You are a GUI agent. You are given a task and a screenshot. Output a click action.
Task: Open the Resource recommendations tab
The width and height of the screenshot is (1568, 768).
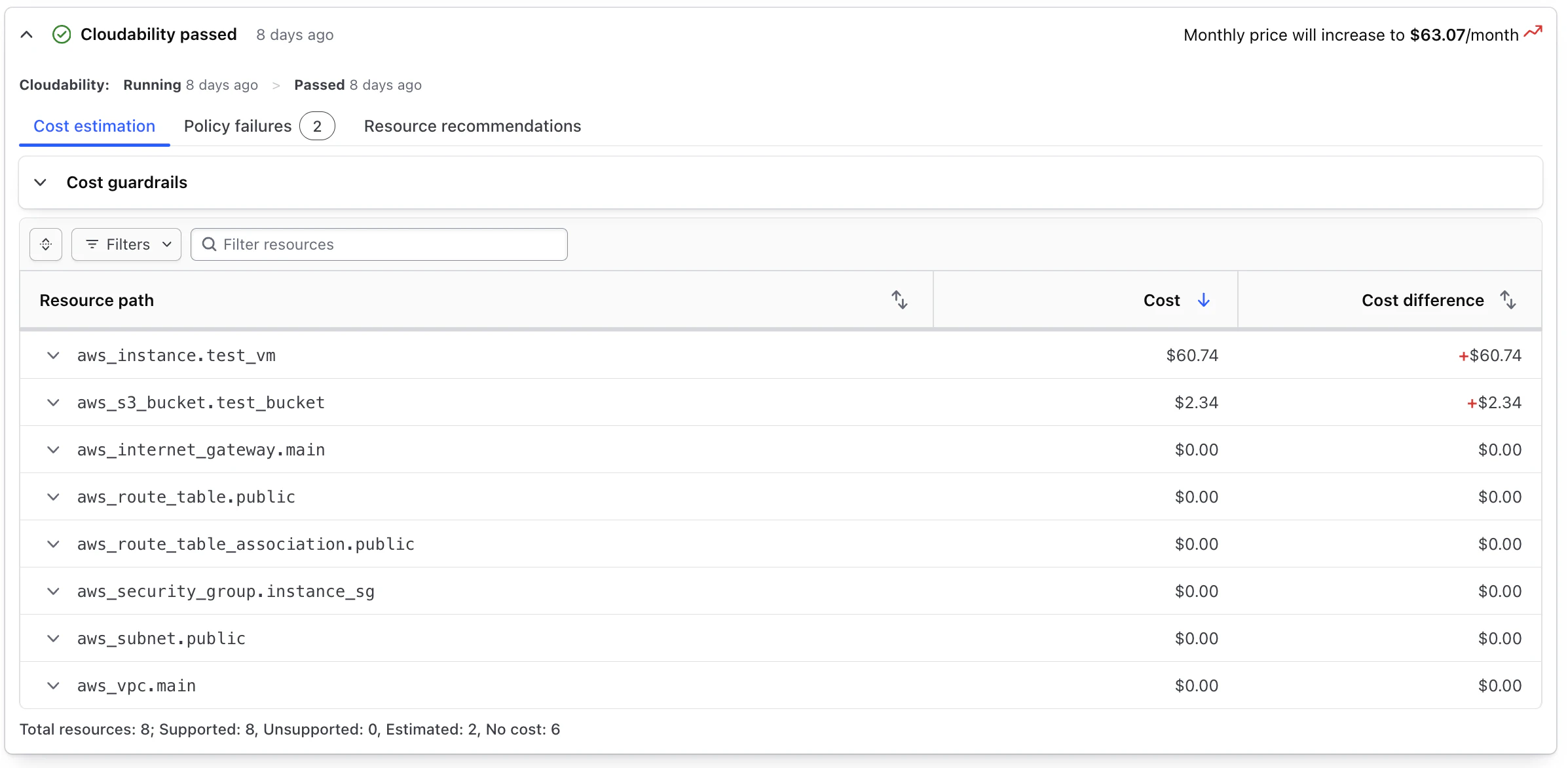tap(472, 126)
